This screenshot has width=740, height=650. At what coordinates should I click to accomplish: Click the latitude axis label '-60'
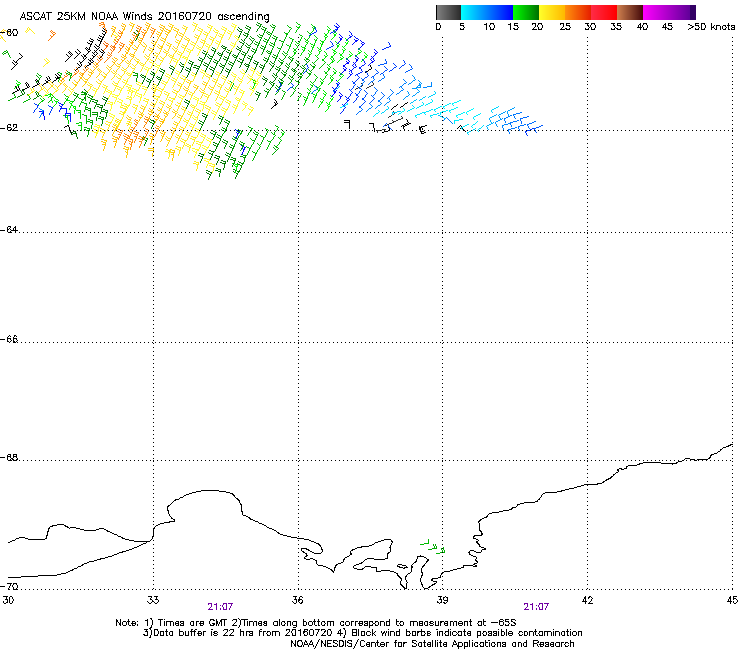[9, 33]
